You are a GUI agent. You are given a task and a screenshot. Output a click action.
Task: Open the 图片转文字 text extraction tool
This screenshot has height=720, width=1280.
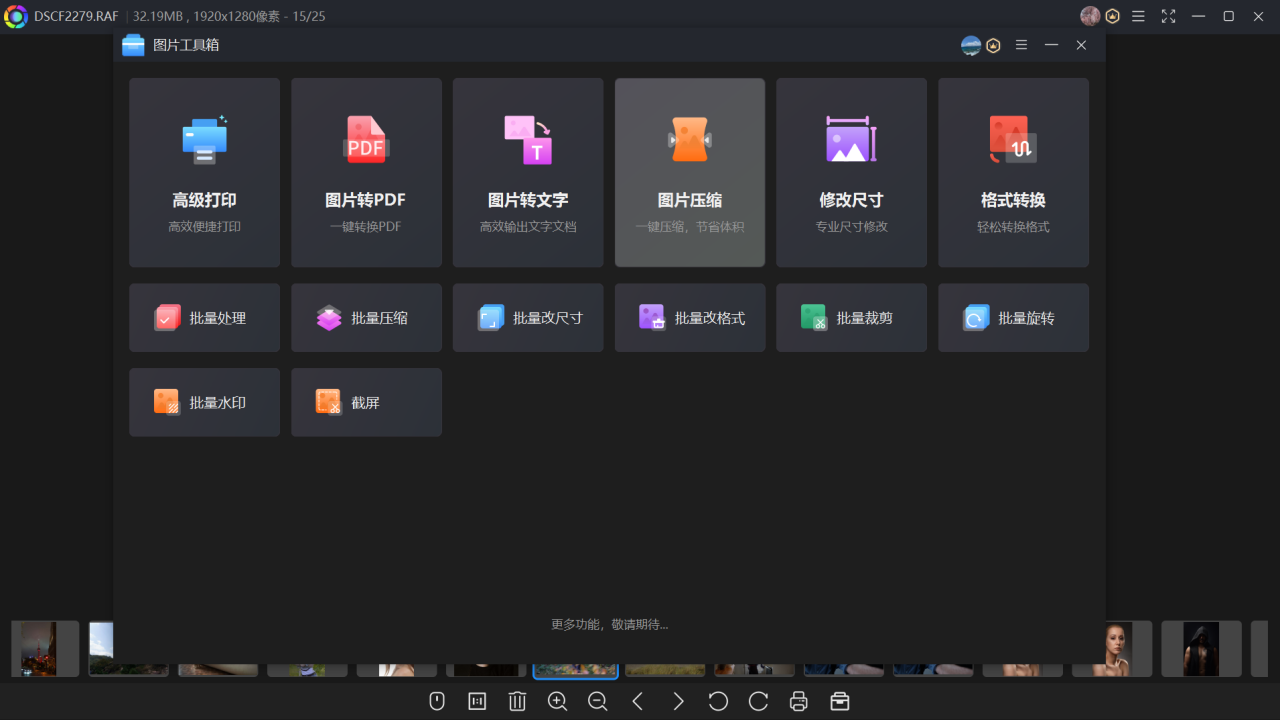pos(528,172)
